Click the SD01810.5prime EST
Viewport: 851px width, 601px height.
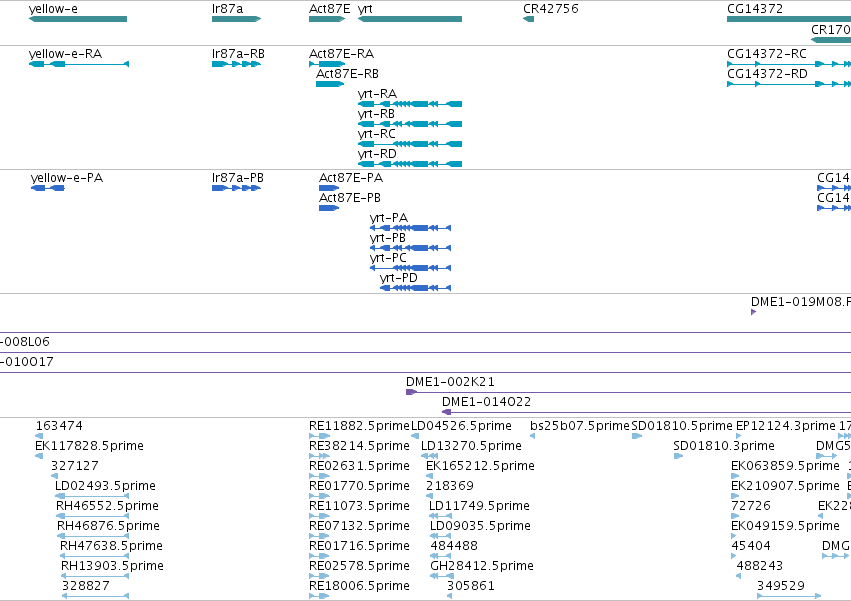point(637,436)
